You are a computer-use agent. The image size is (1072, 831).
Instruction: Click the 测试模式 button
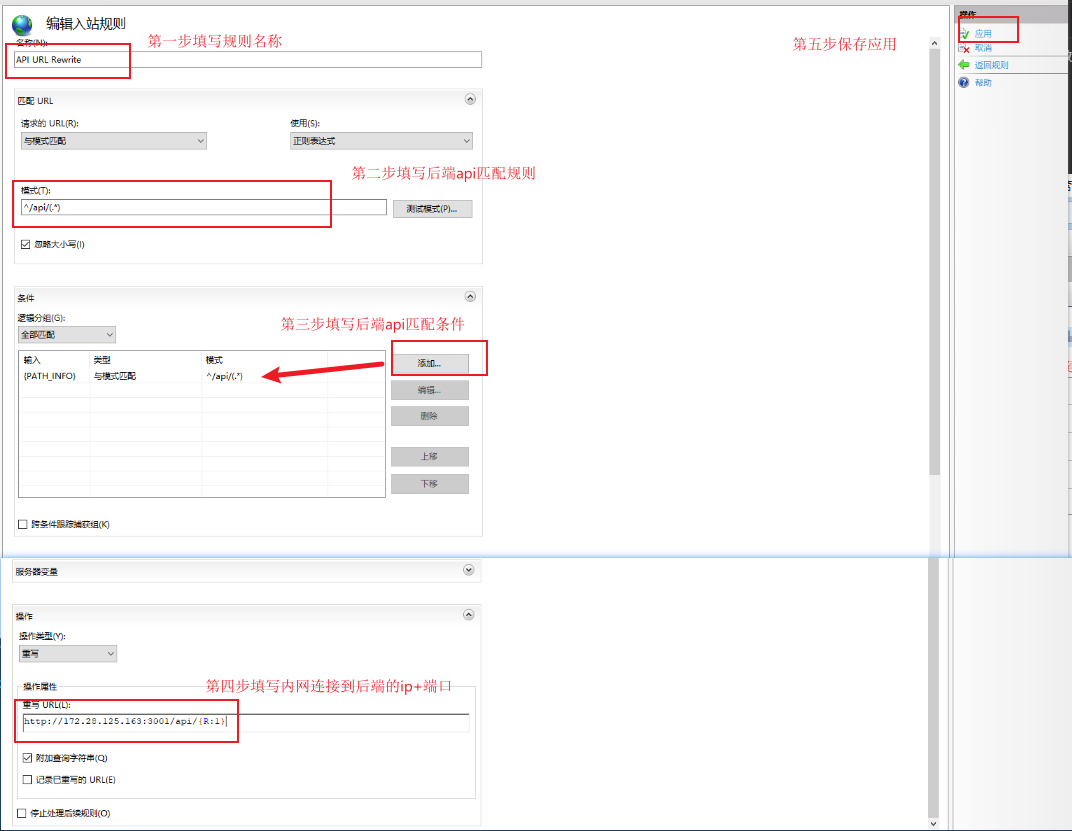point(432,209)
